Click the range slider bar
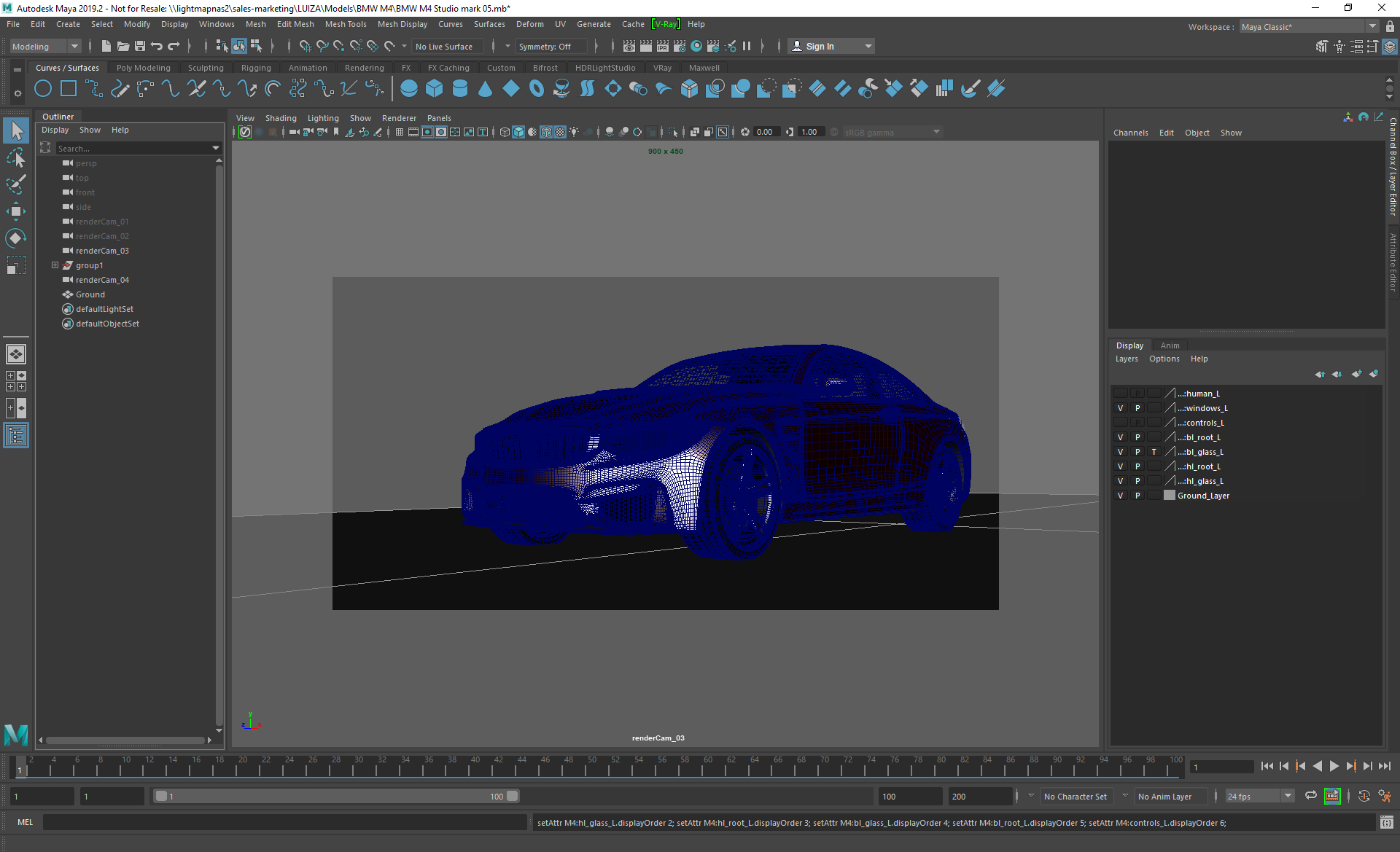Image resolution: width=1400 pixels, height=852 pixels. tap(337, 796)
